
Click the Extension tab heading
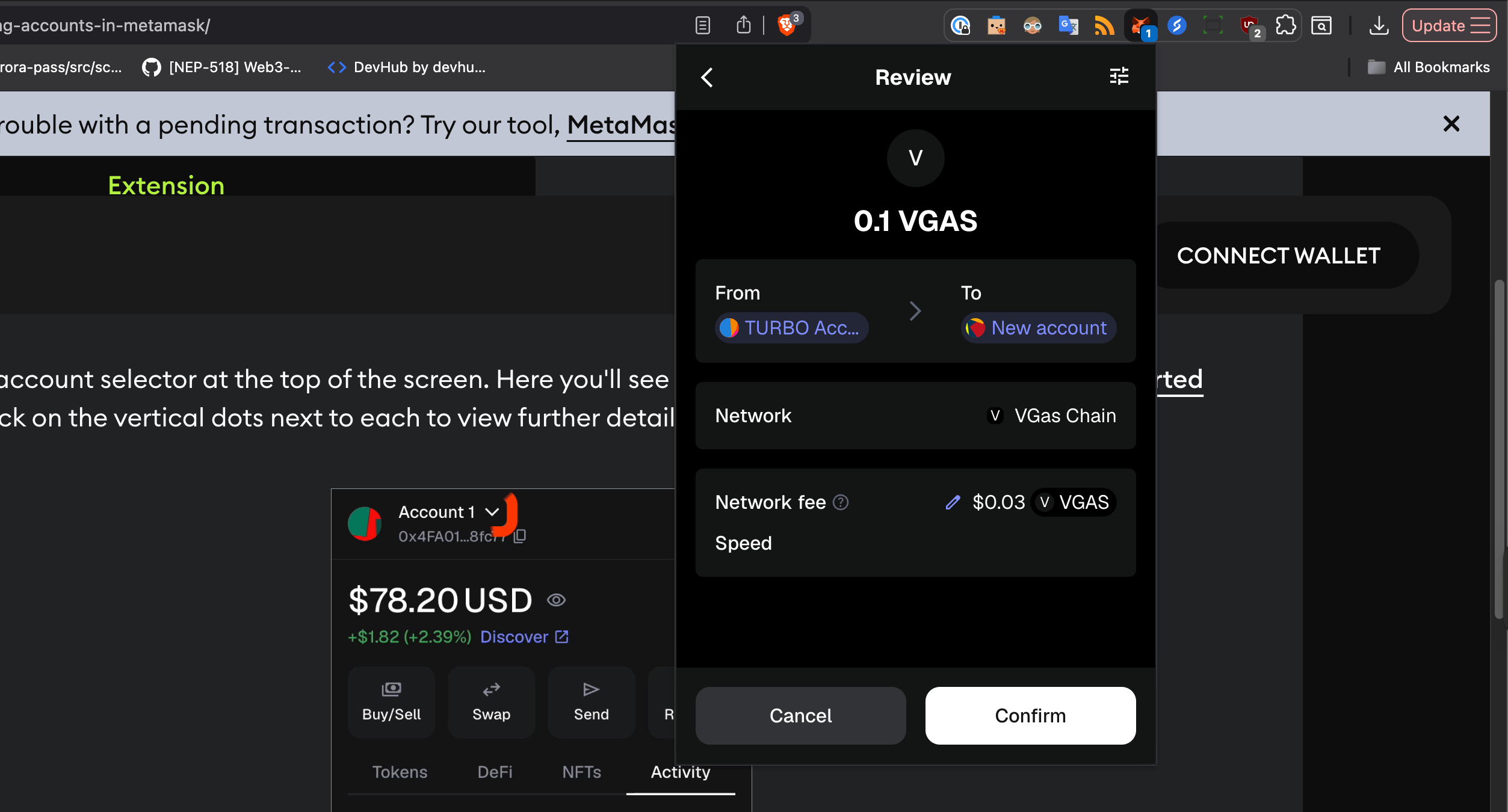(x=166, y=185)
